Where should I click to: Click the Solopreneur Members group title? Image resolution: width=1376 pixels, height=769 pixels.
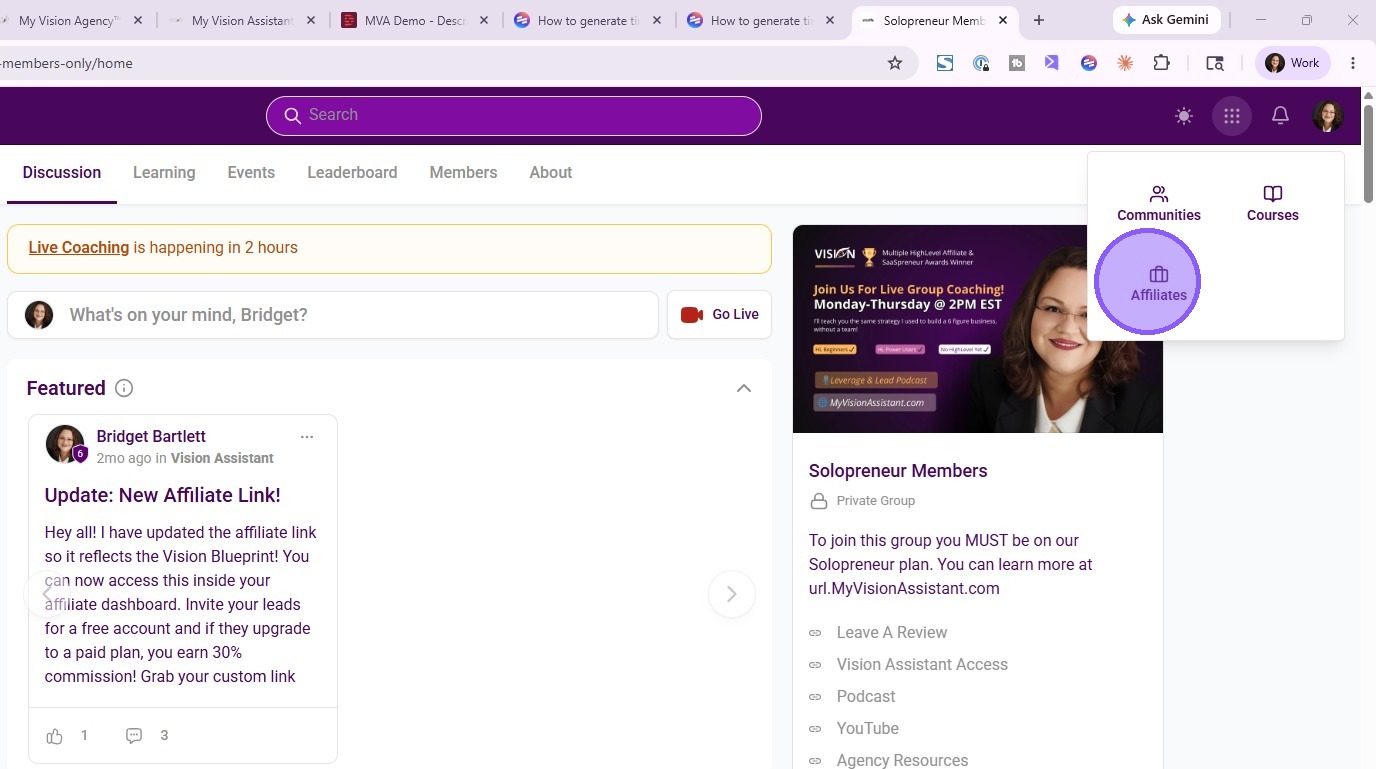[898, 471]
